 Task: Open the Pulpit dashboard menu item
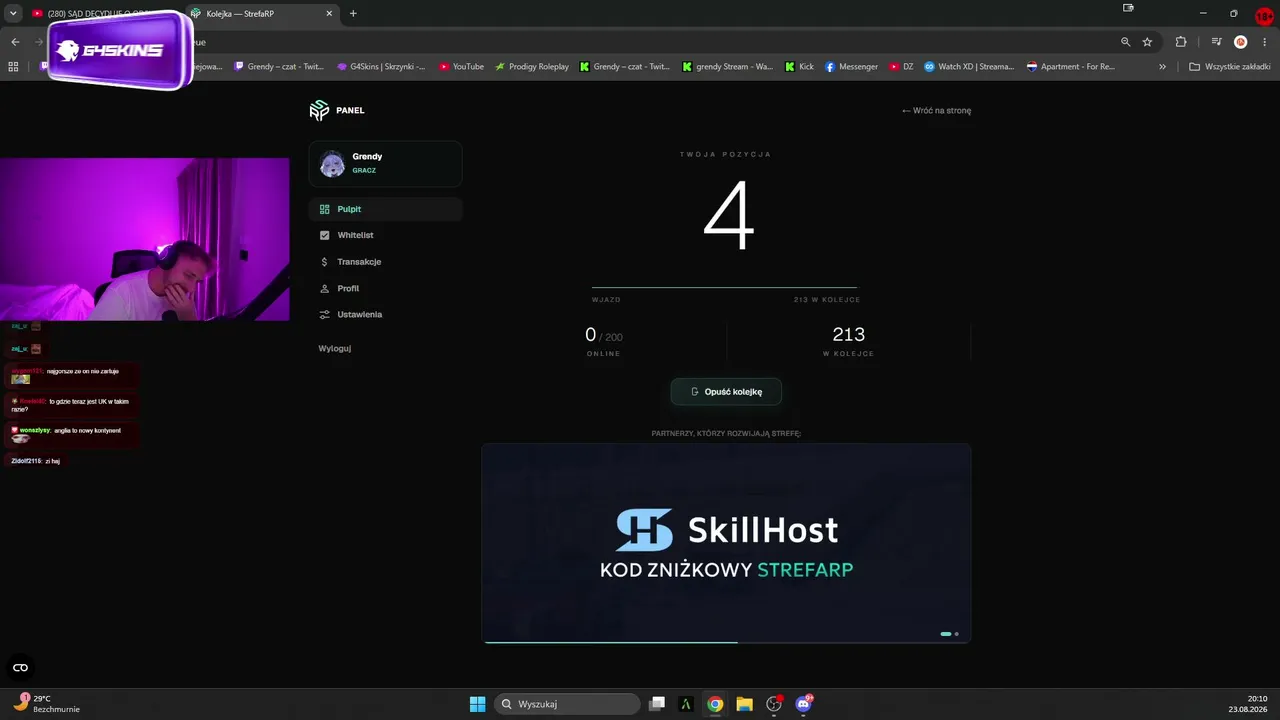pos(385,209)
